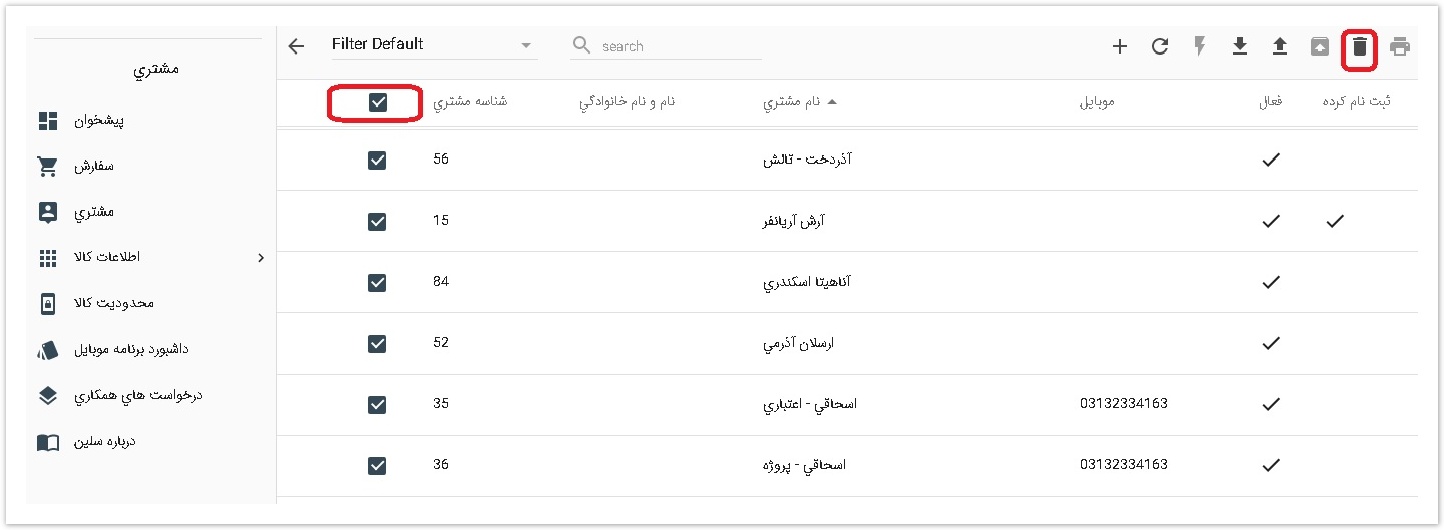Uncheck the row with customer ID 52
This screenshot has width=1444, height=530.
pyautogui.click(x=377, y=343)
